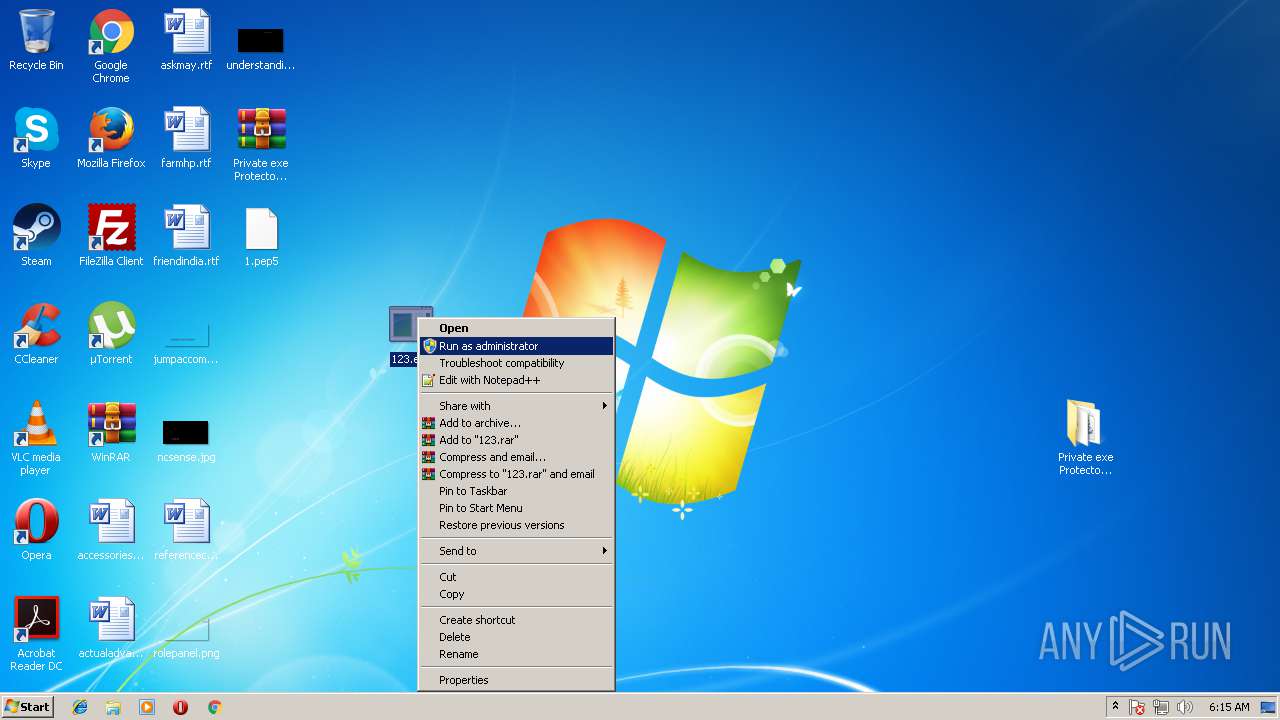Viewport: 1280px width, 720px height.
Task: Select the FileZilla Client desktop shortcut
Action: pos(111,236)
